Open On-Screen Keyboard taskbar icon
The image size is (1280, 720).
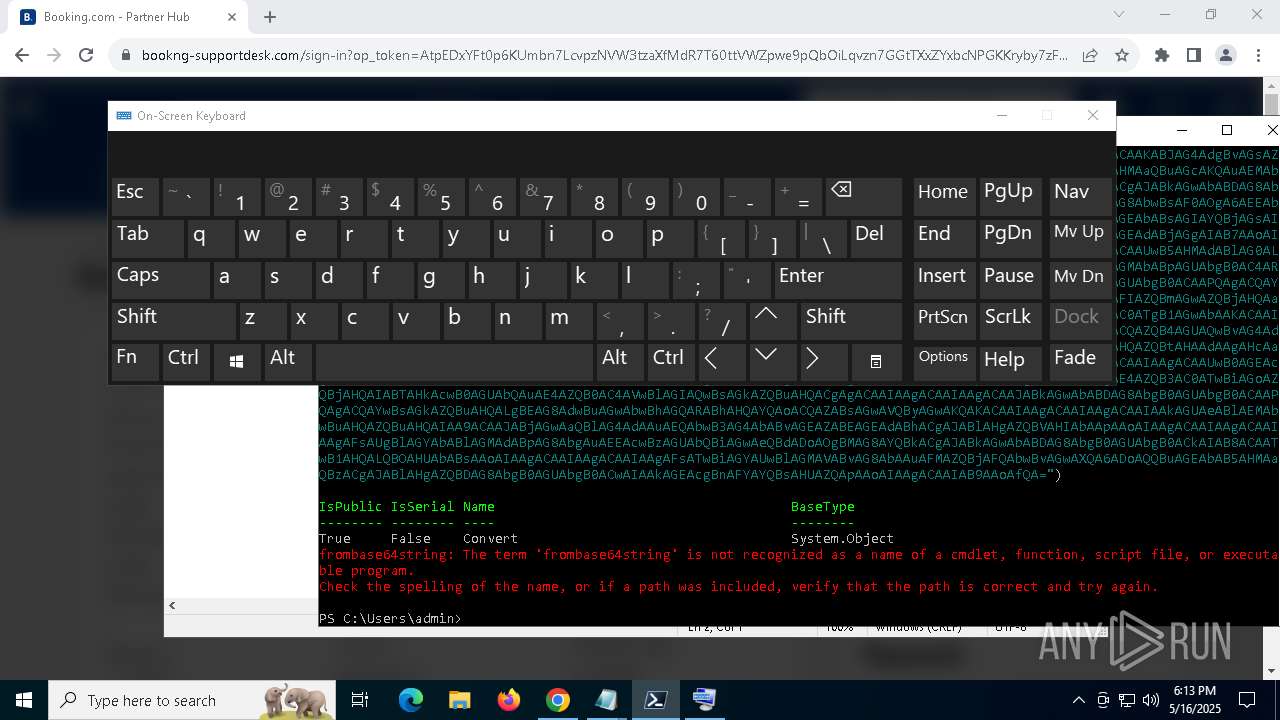(x=705, y=700)
